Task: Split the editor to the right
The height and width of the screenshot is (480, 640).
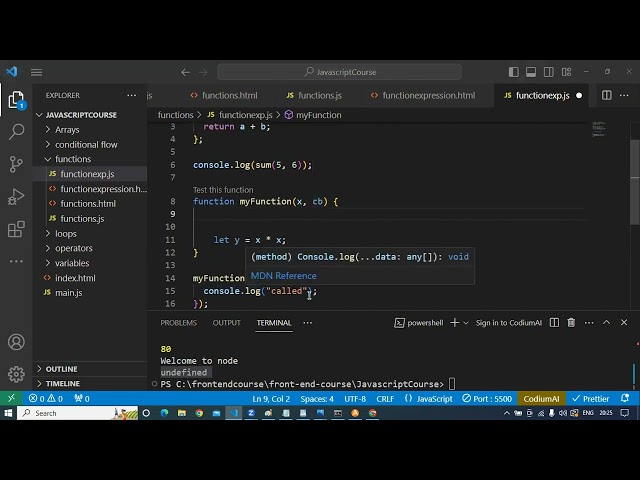Action: (607, 95)
